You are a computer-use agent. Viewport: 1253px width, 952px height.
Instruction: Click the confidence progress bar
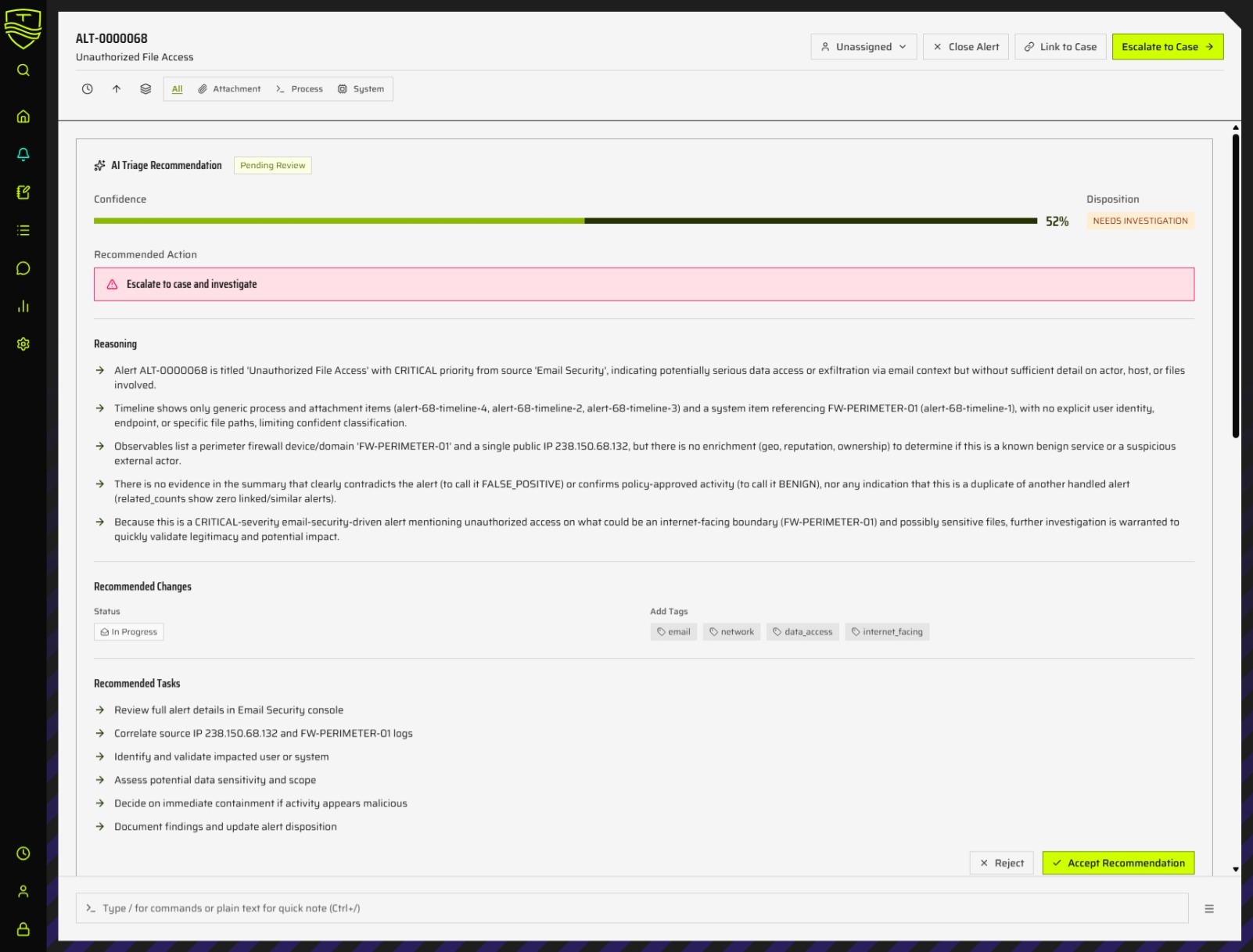pyautogui.click(x=565, y=221)
